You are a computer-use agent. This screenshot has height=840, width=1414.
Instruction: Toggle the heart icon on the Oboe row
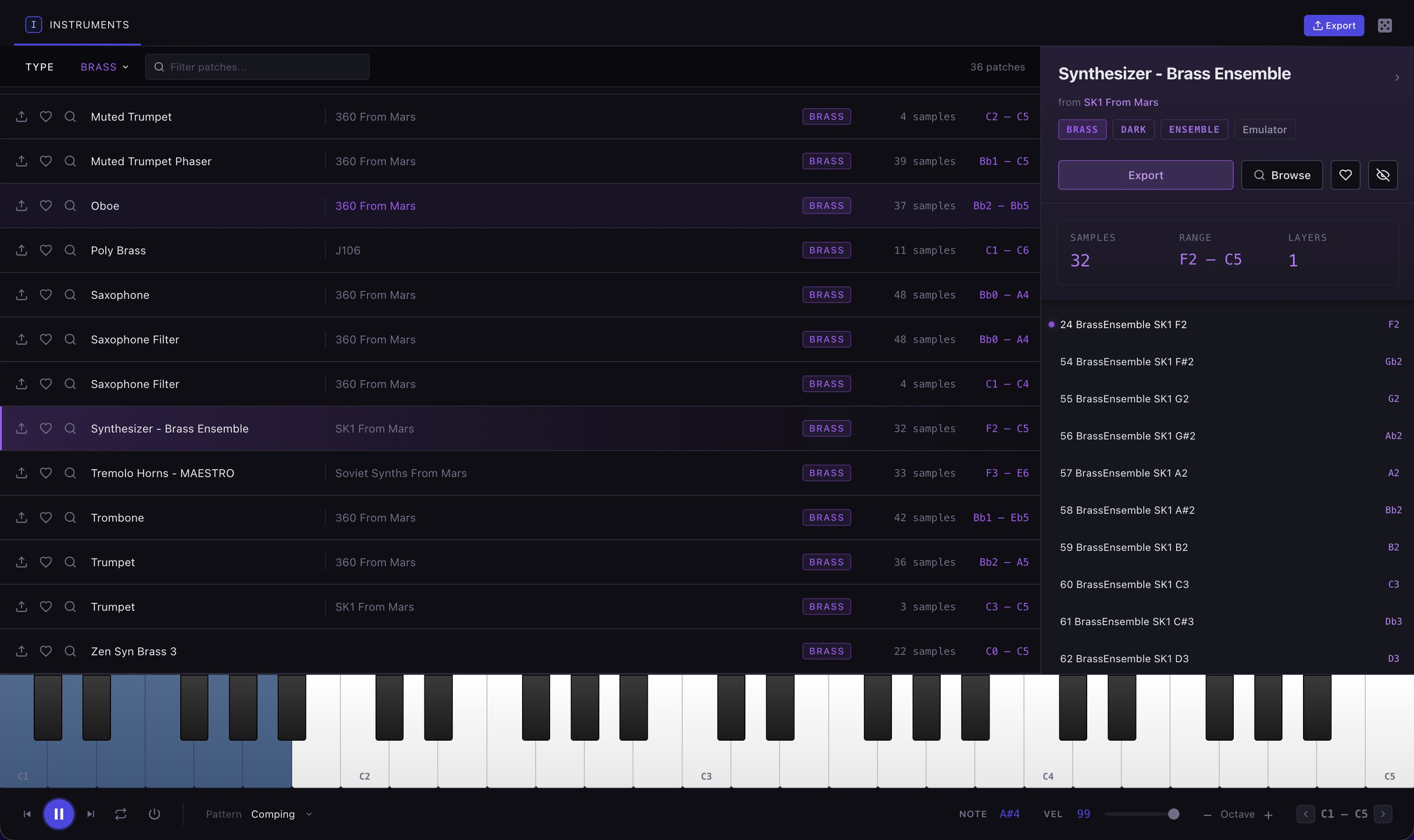click(46, 206)
